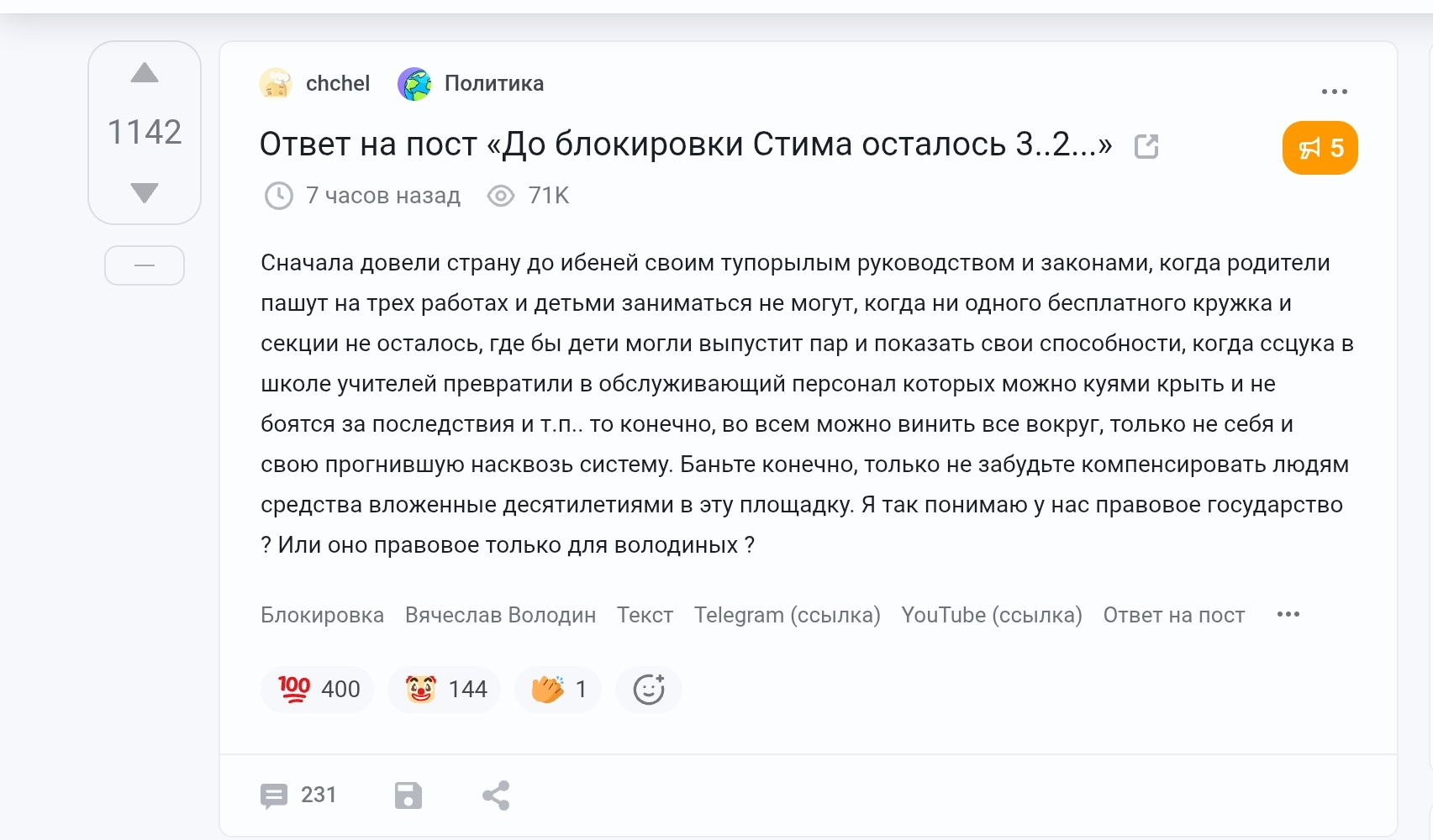Collapse the post with the minus button
This screenshot has height=840, width=1433.
pyautogui.click(x=145, y=265)
